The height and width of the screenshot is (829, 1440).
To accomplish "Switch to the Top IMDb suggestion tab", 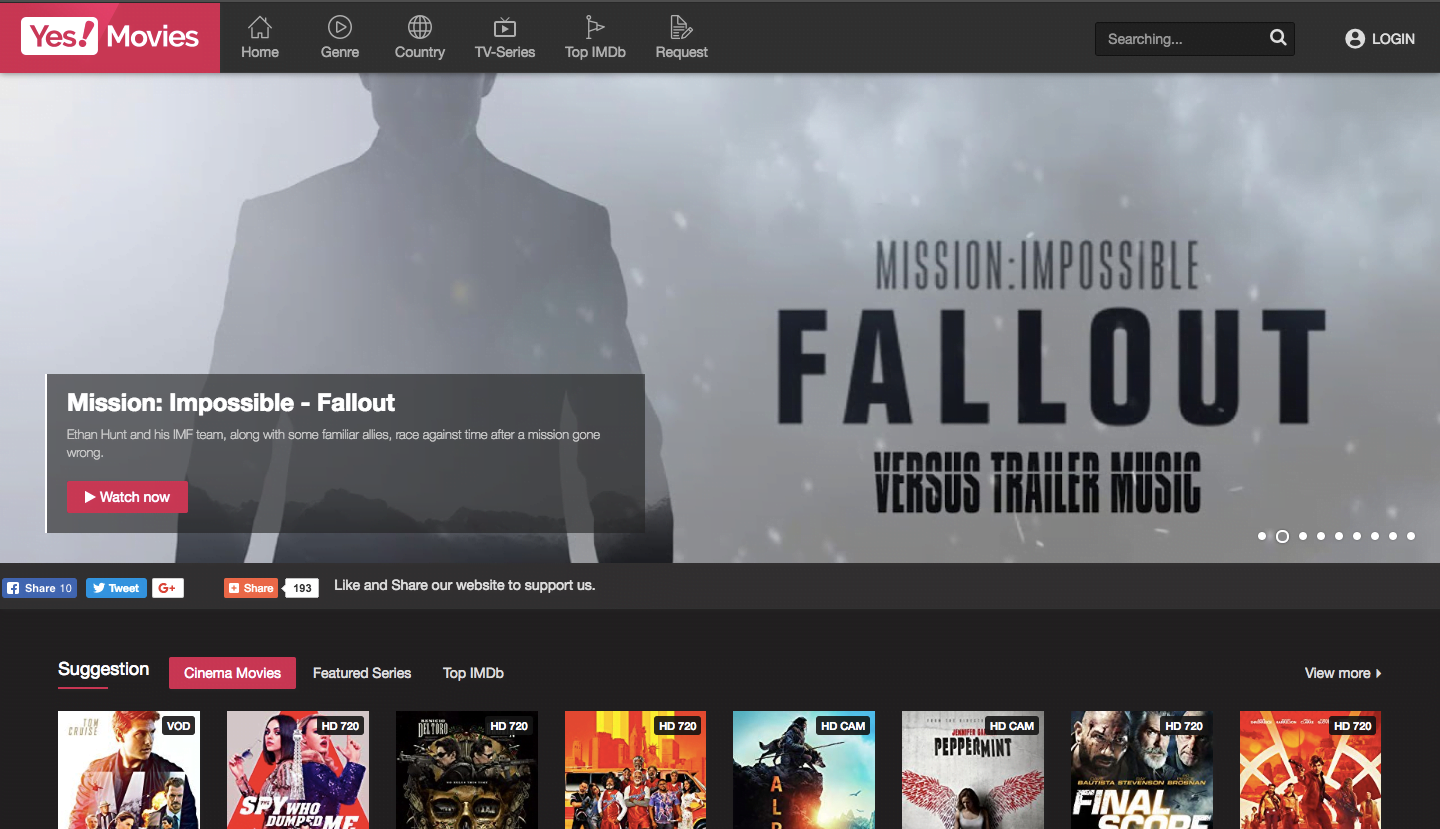I will tap(473, 673).
